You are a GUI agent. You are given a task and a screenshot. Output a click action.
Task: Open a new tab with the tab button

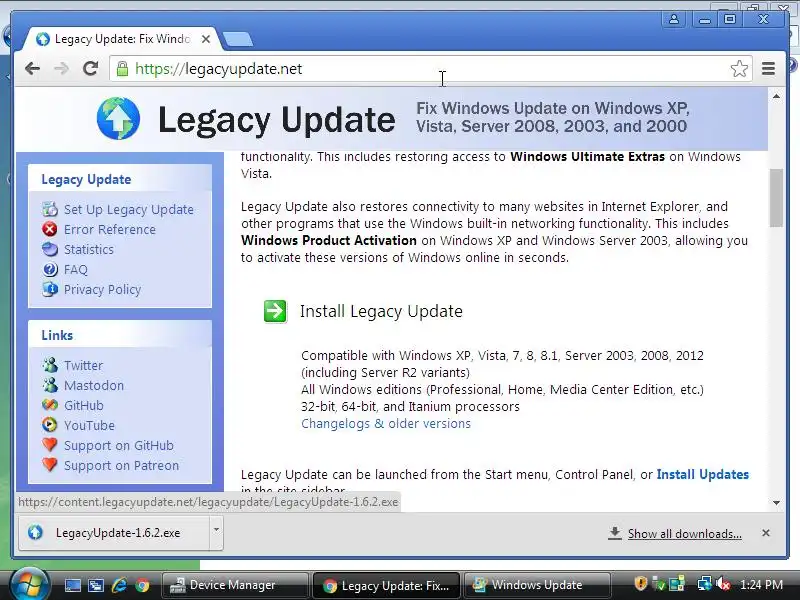tap(238, 39)
